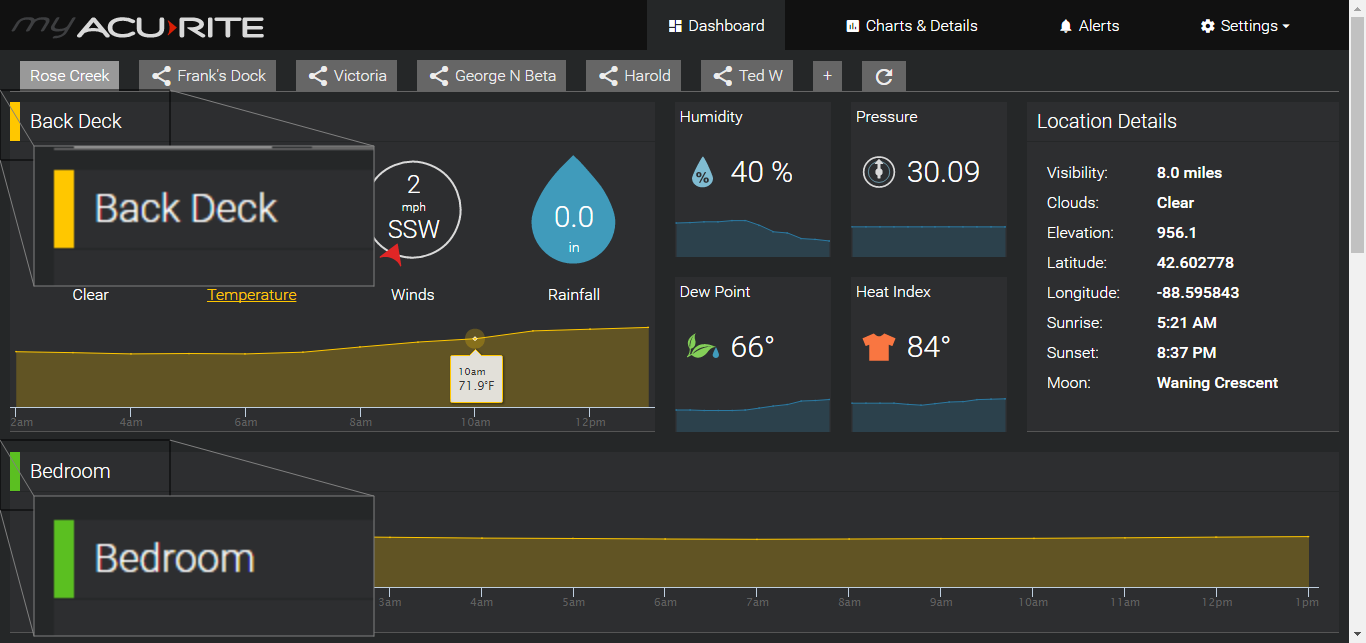Image resolution: width=1366 pixels, height=643 pixels.
Task: Switch to the Victoria location
Action: 347,76
